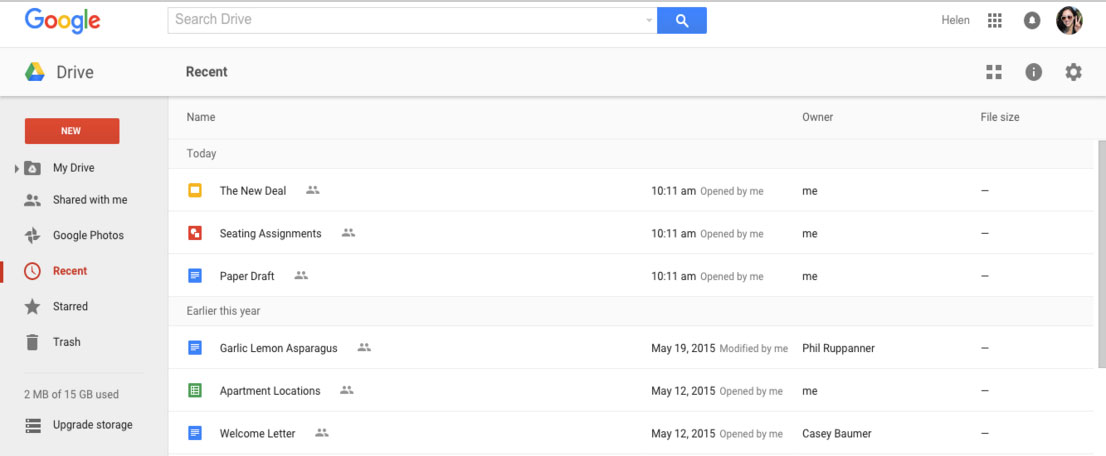This screenshot has width=1106, height=456.
Task: Open the Drive settings gear
Action: pyautogui.click(x=1073, y=72)
